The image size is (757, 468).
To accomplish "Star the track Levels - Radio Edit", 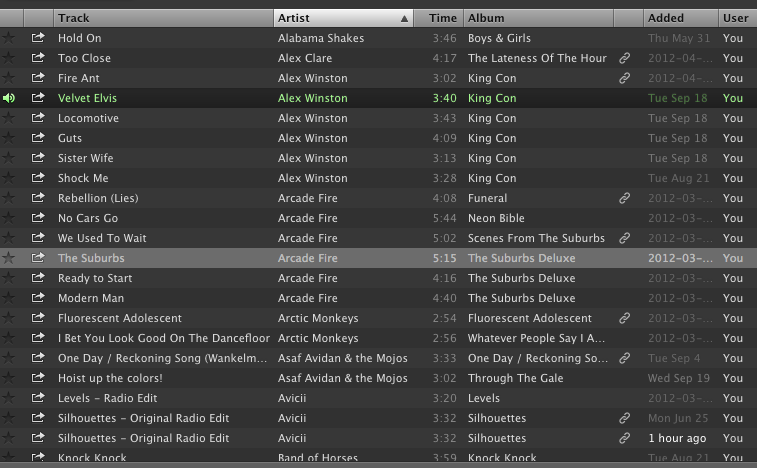I will coord(8,398).
